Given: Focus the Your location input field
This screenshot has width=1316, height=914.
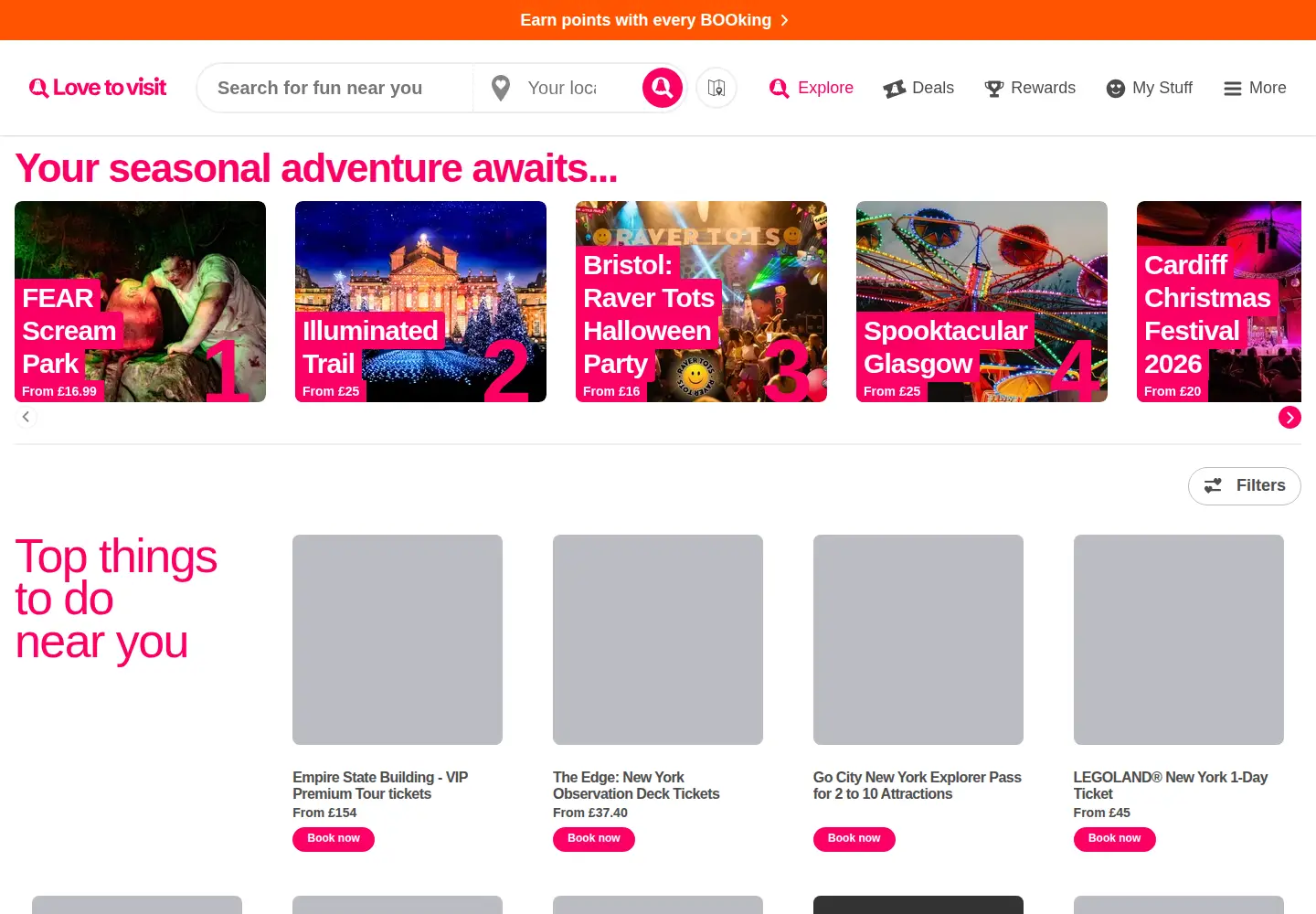Looking at the screenshot, I should [562, 88].
